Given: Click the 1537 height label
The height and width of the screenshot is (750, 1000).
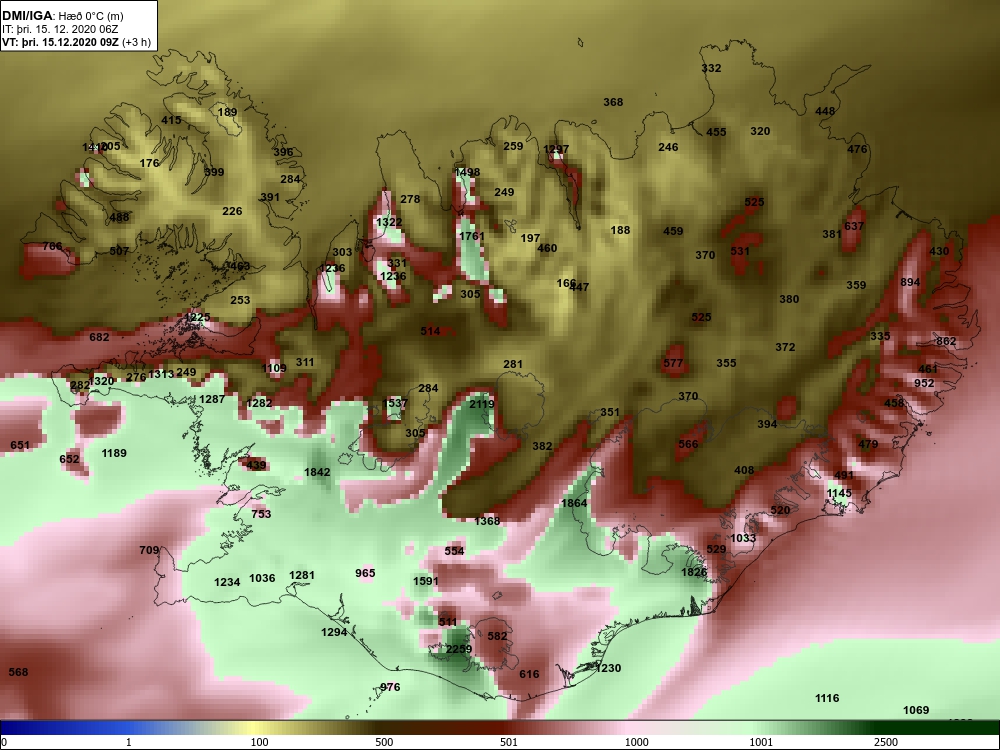Looking at the screenshot, I should click(395, 403).
